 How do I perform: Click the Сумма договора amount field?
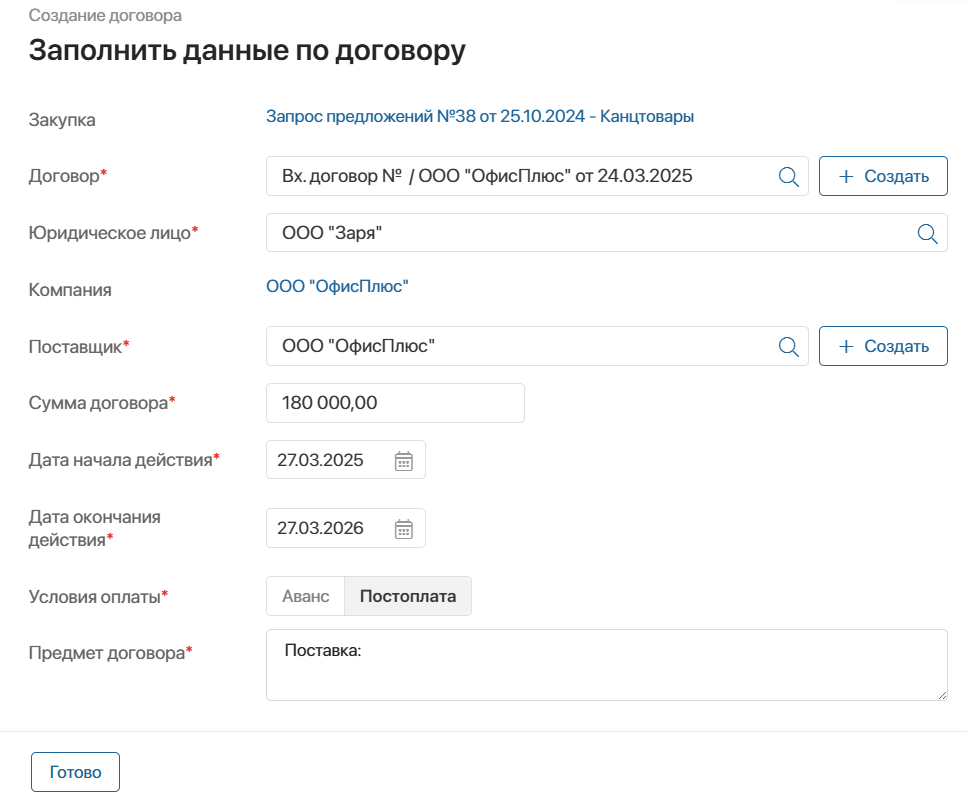(x=394, y=402)
